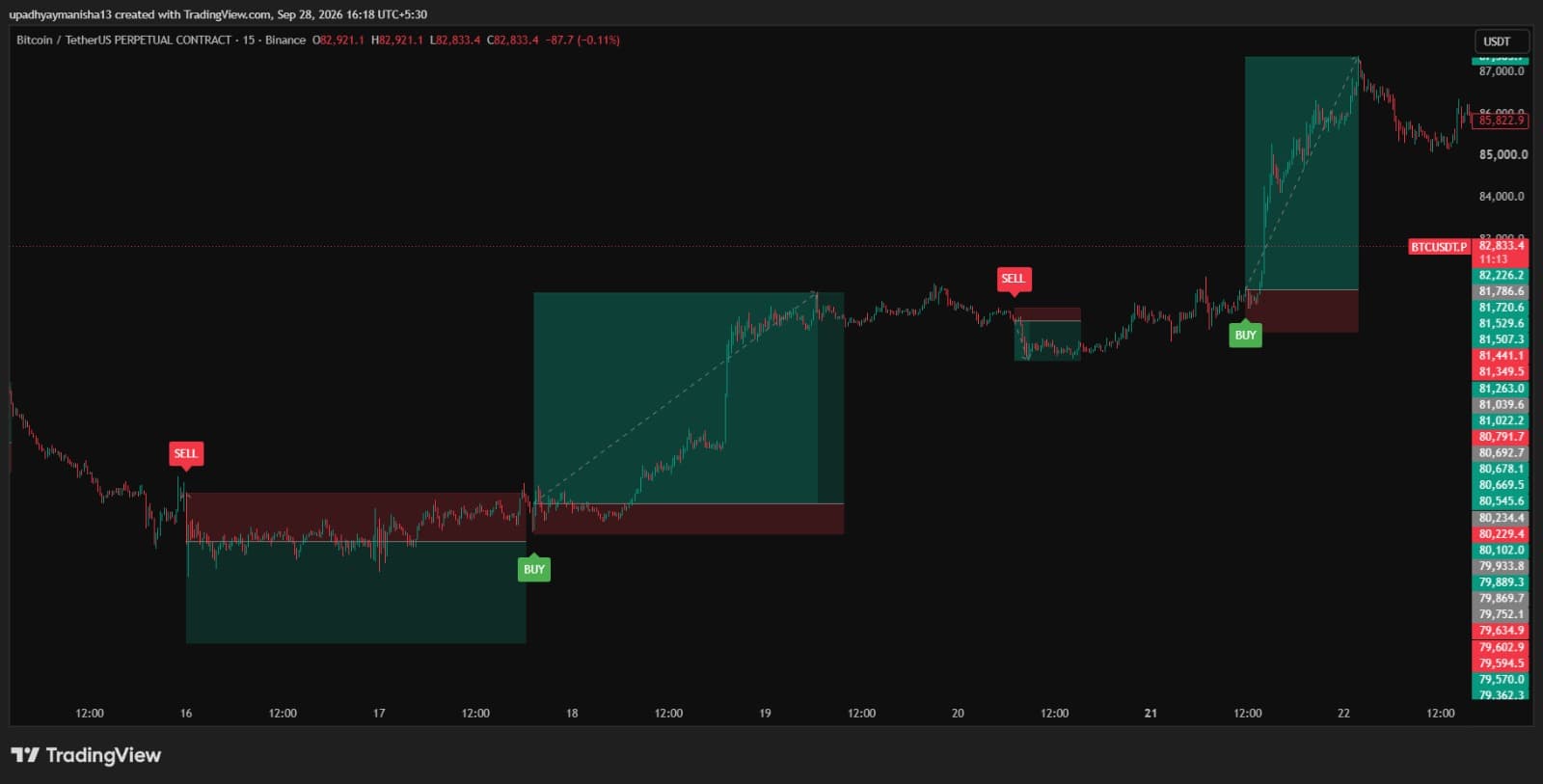The image size is (1543, 784).
Task: Click the BUY marker near date 21 12:00
Action: tap(1245, 335)
